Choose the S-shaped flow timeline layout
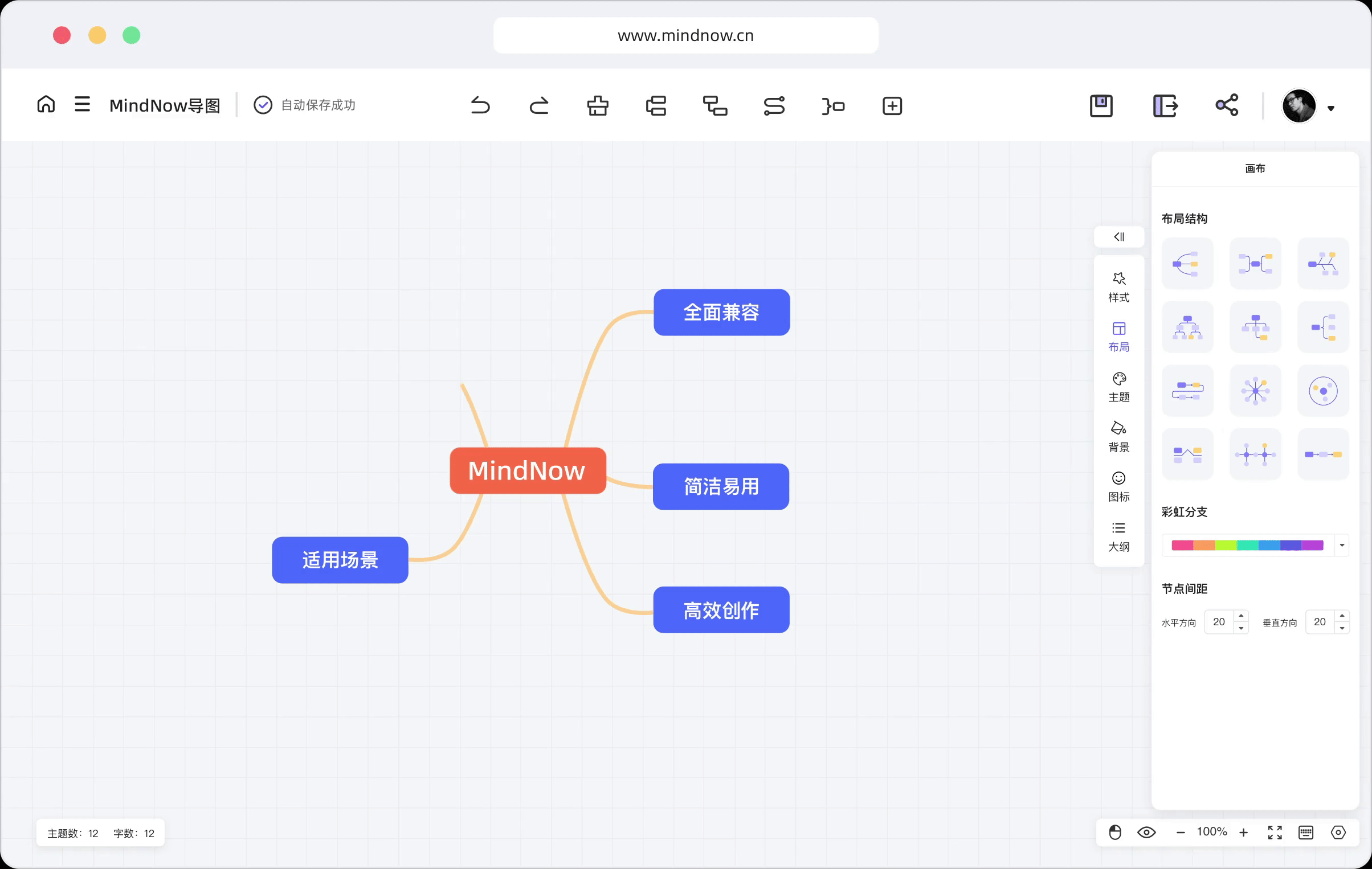The image size is (1372, 869). click(1187, 391)
